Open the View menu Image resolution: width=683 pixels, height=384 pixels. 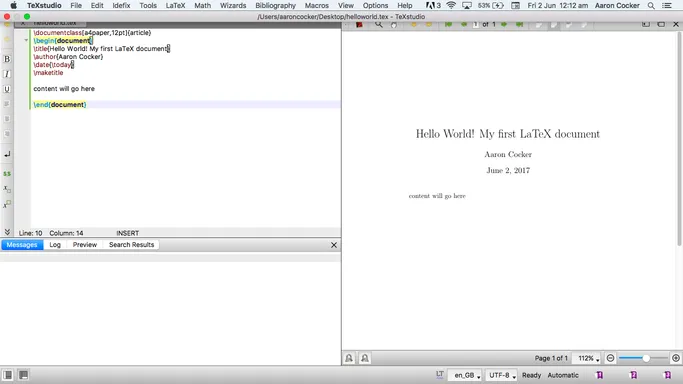346,5
